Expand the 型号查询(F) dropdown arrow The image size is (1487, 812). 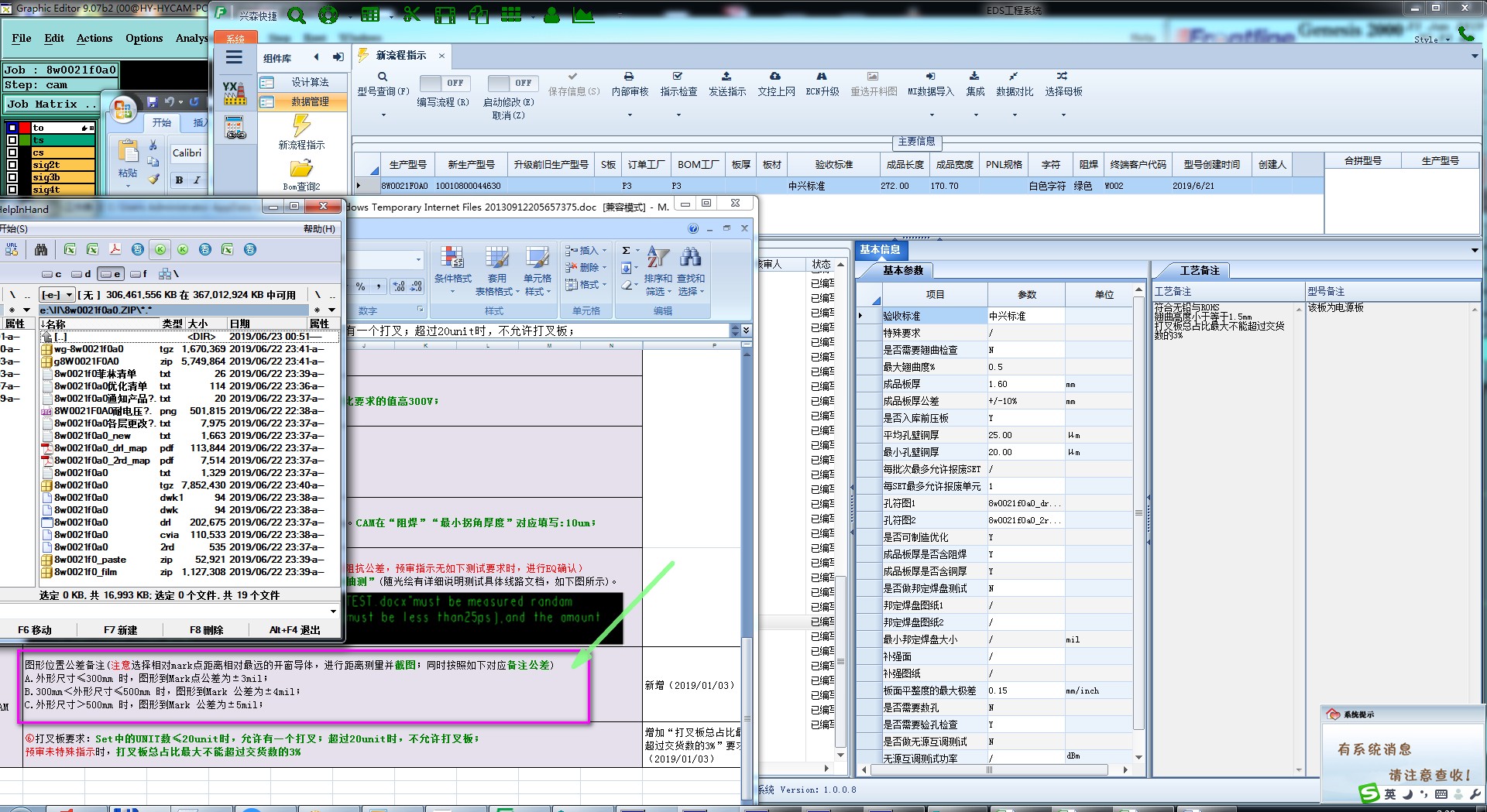coord(383,115)
